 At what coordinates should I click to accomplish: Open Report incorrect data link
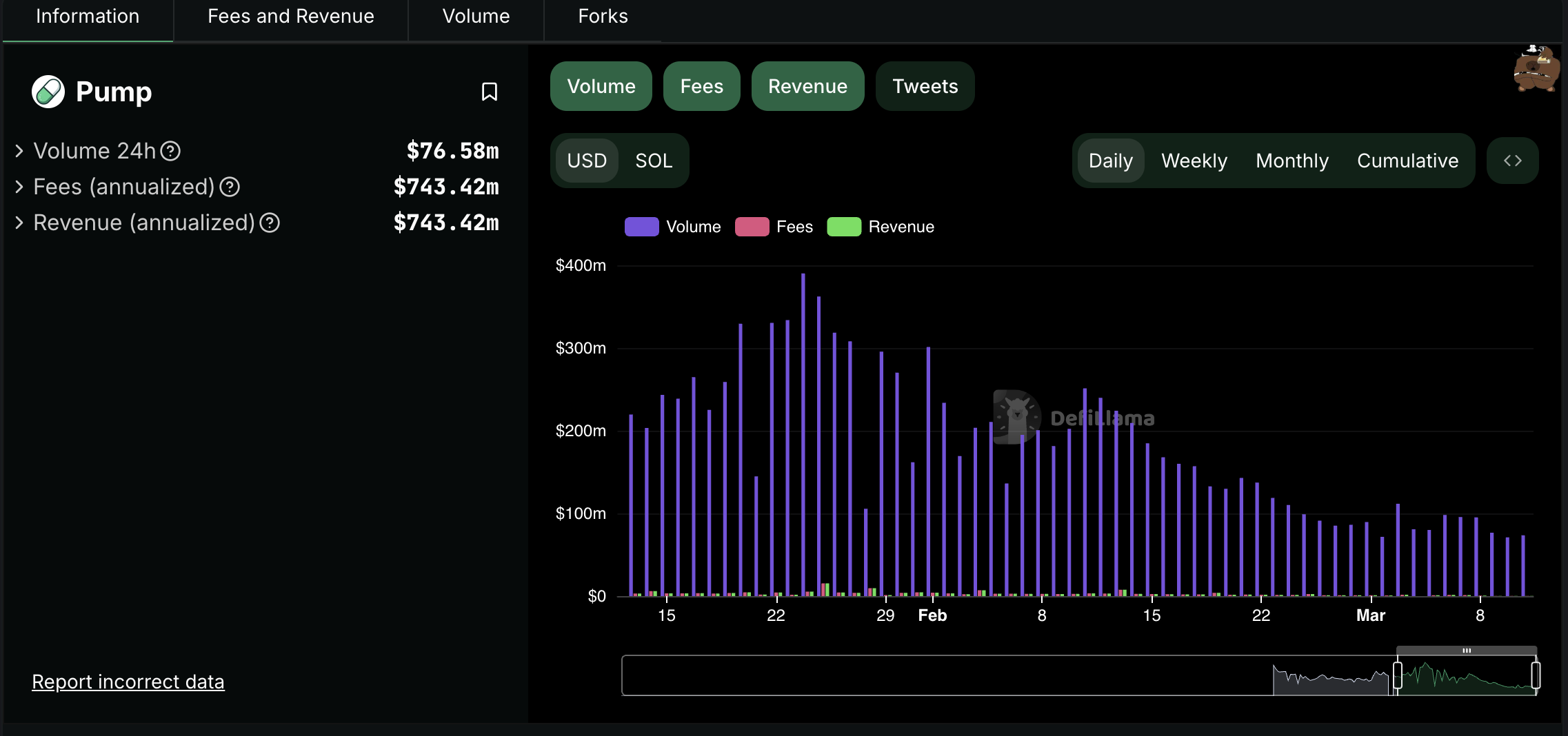[x=128, y=682]
